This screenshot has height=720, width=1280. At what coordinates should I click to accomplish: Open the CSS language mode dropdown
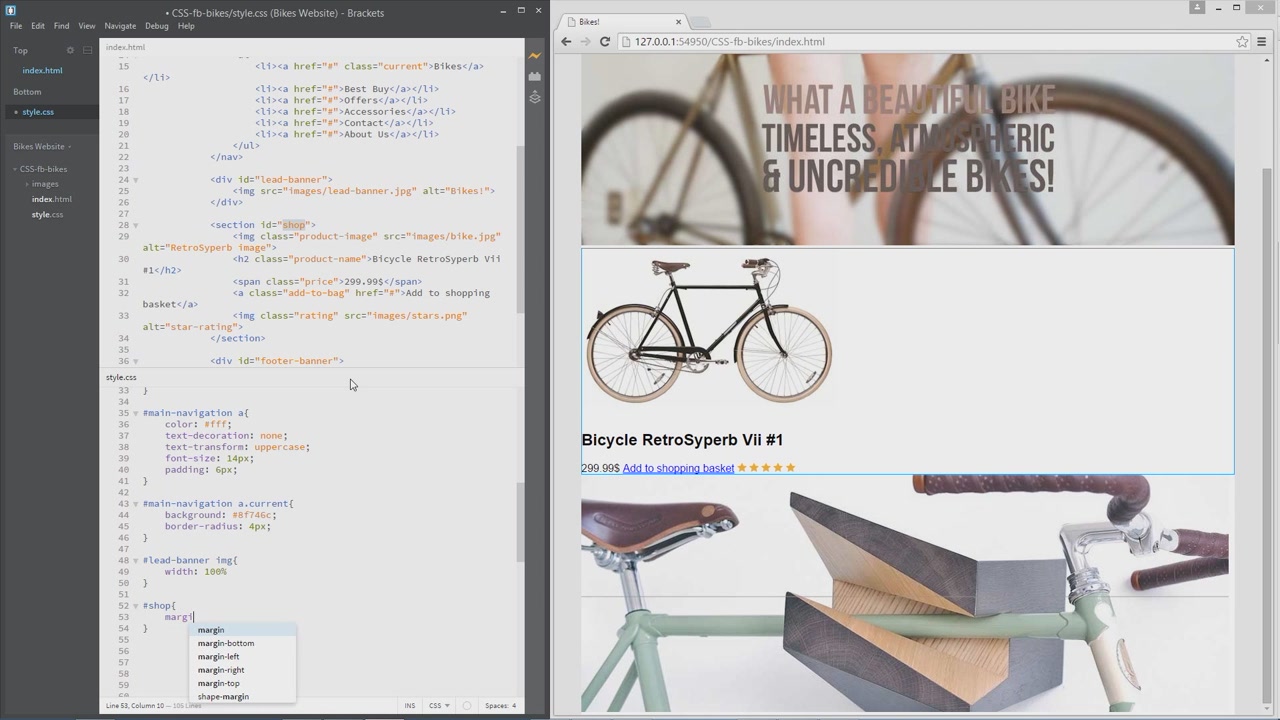(439, 706)
